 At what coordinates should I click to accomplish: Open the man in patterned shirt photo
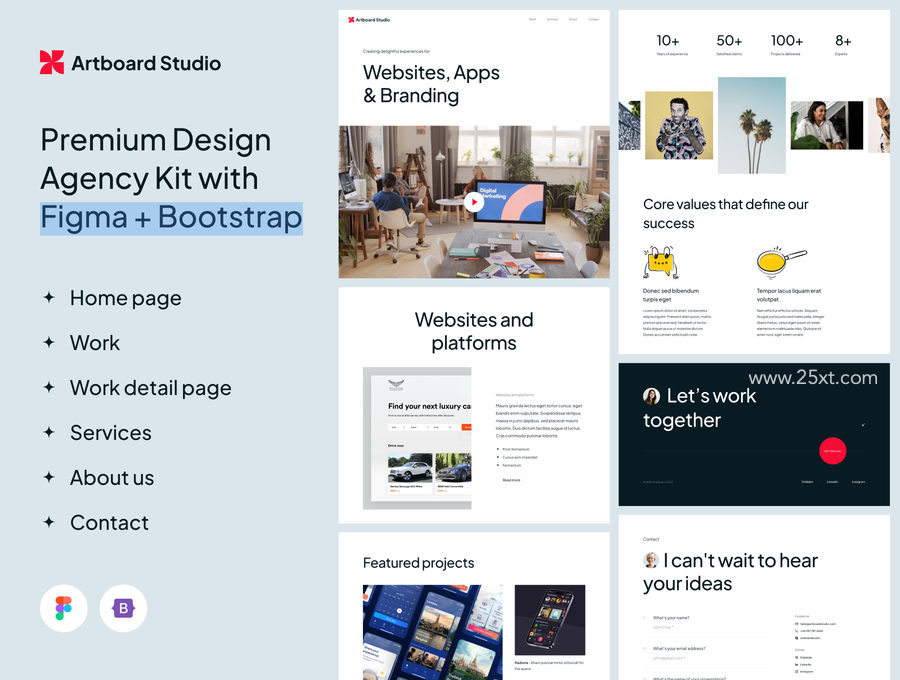tap(679, 125)
